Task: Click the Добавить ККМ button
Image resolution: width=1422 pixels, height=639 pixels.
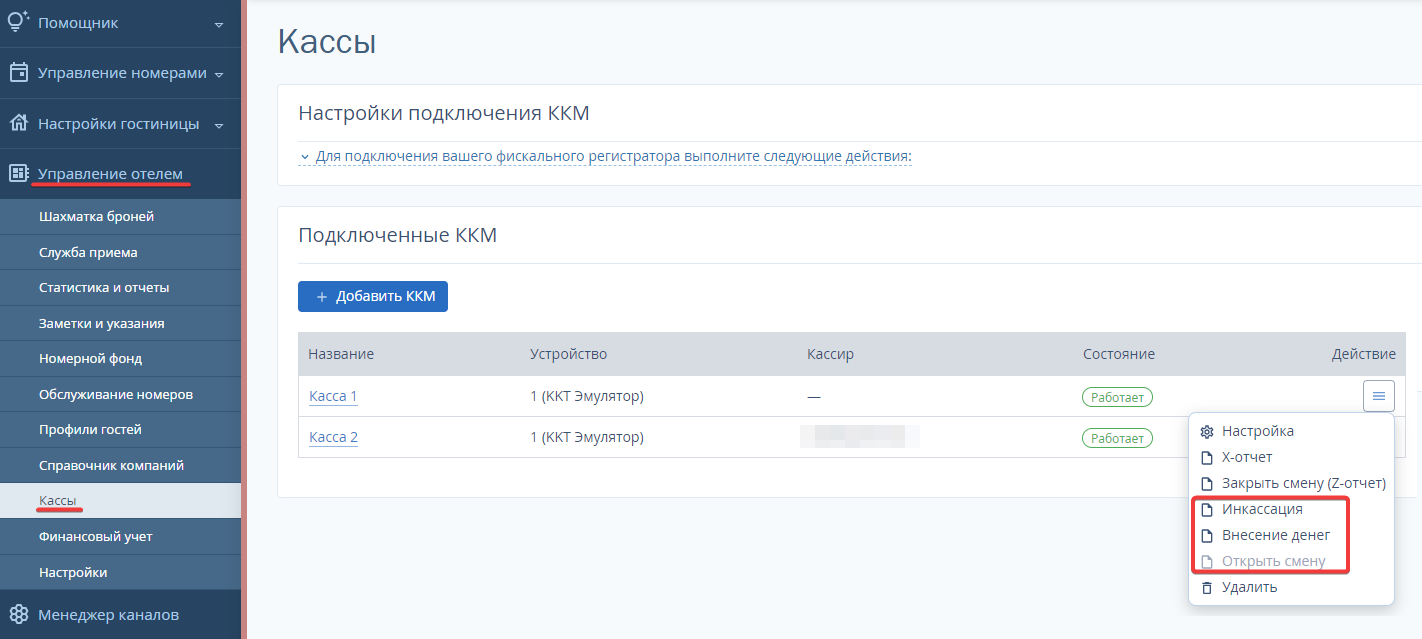Action: pos(373,296)
